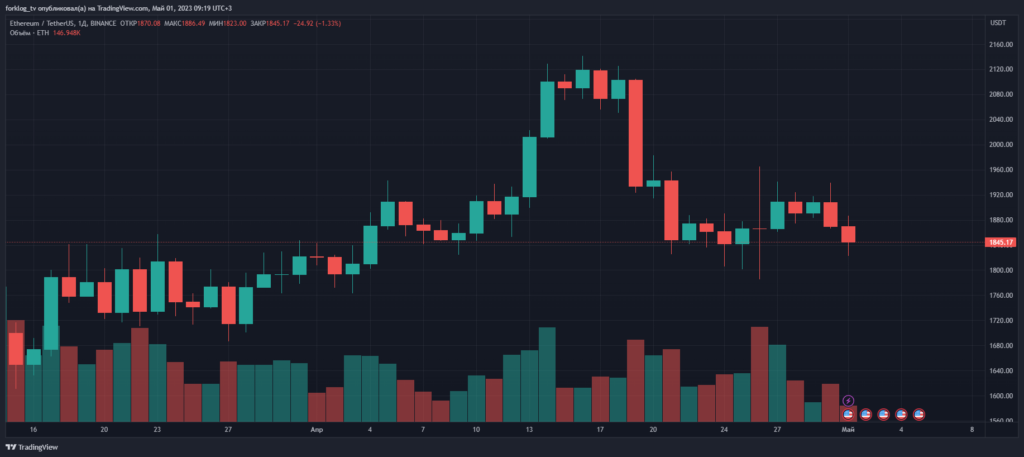Click the red 1845.17 current price label
Image resolution: width=1024 pixels, height=457 pixels.
[x=1000, y=242]
